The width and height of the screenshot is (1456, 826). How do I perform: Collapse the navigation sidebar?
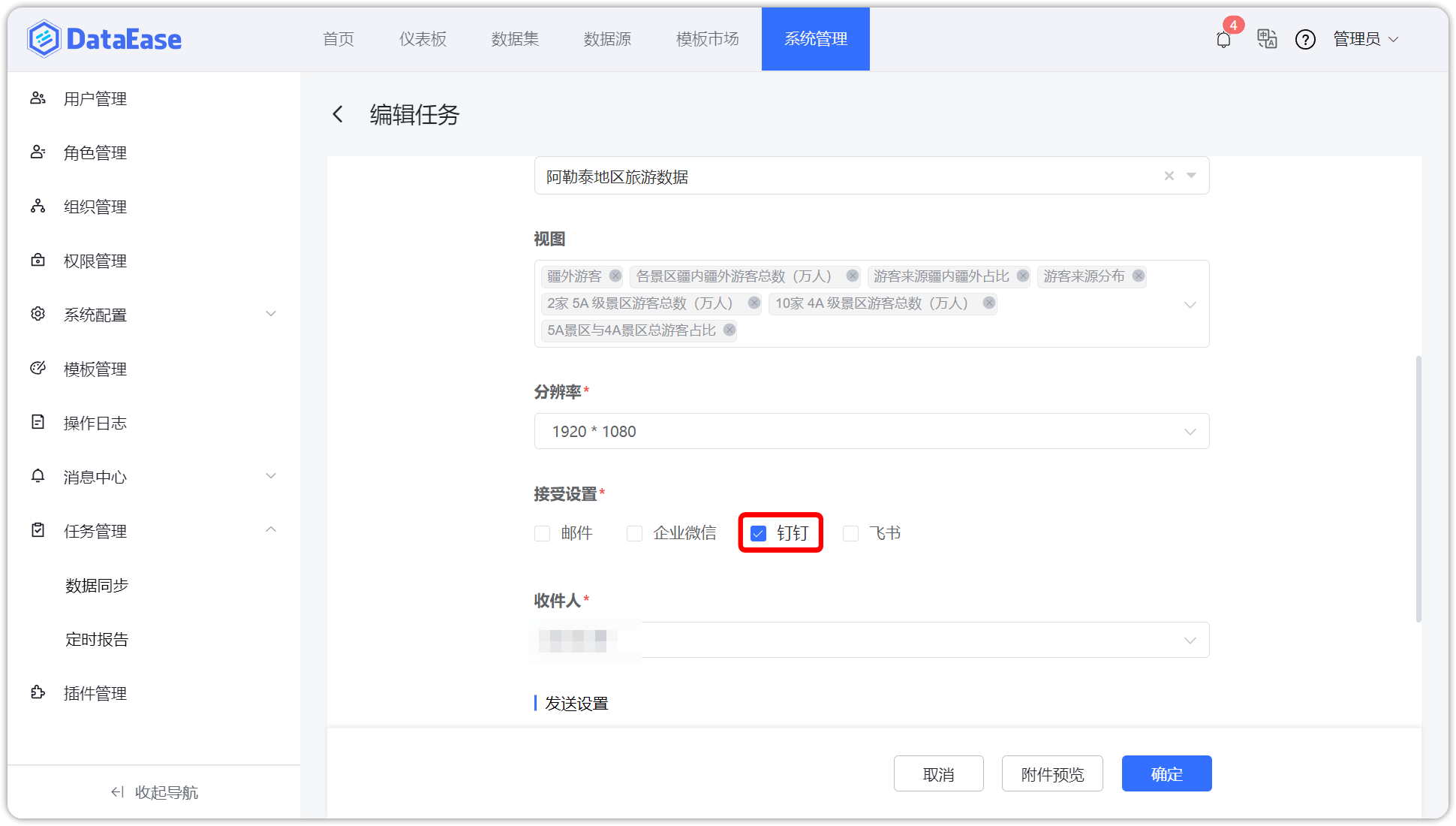153,791
